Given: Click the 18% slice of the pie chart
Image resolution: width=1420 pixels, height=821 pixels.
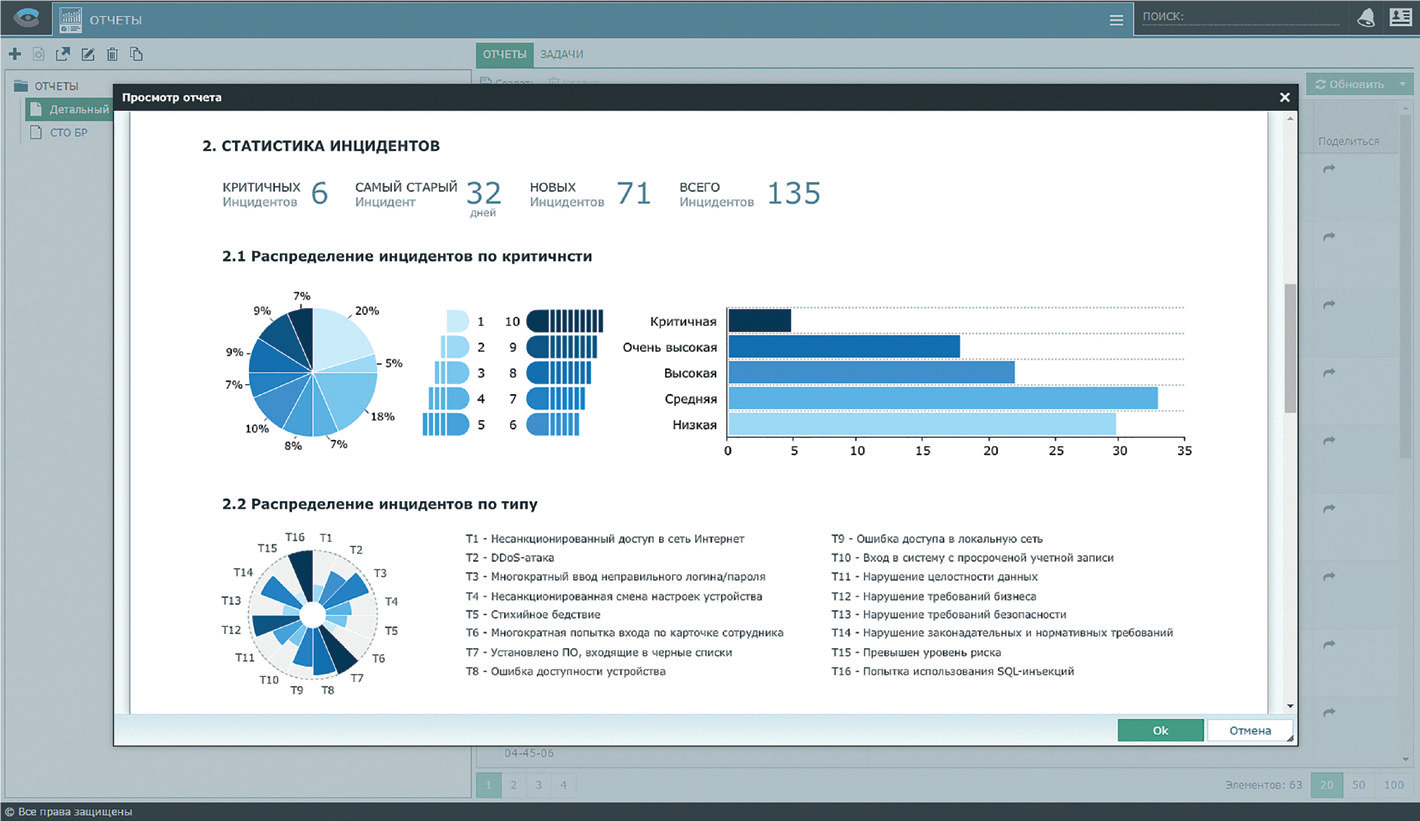Looking at the screenshot, I should coord(351,398).
